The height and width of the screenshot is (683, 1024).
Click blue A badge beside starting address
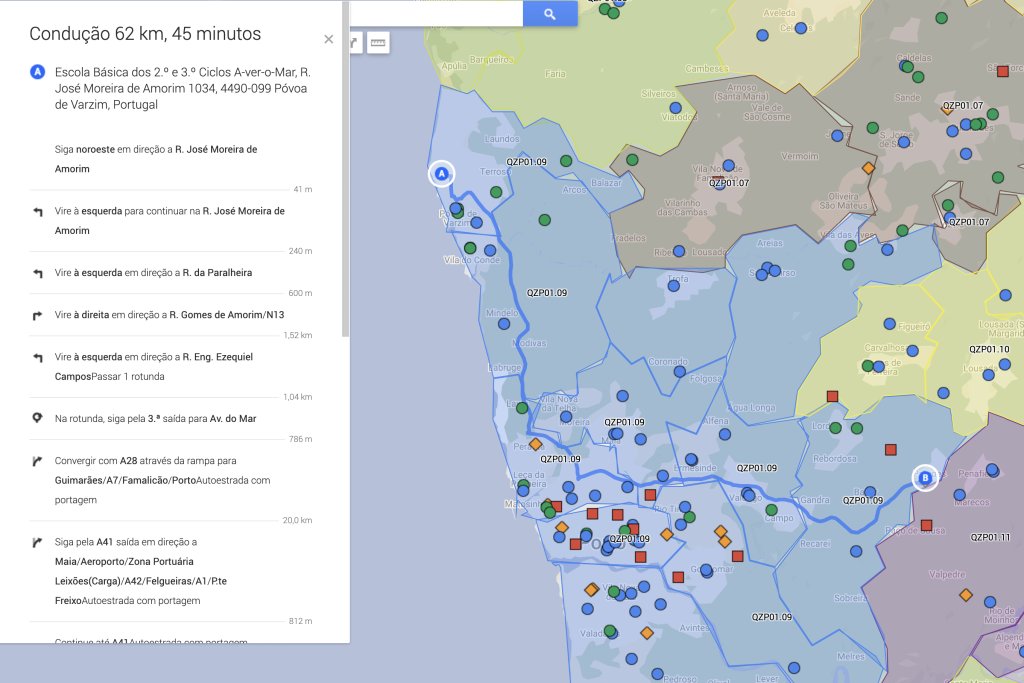(x=37, y=72)
